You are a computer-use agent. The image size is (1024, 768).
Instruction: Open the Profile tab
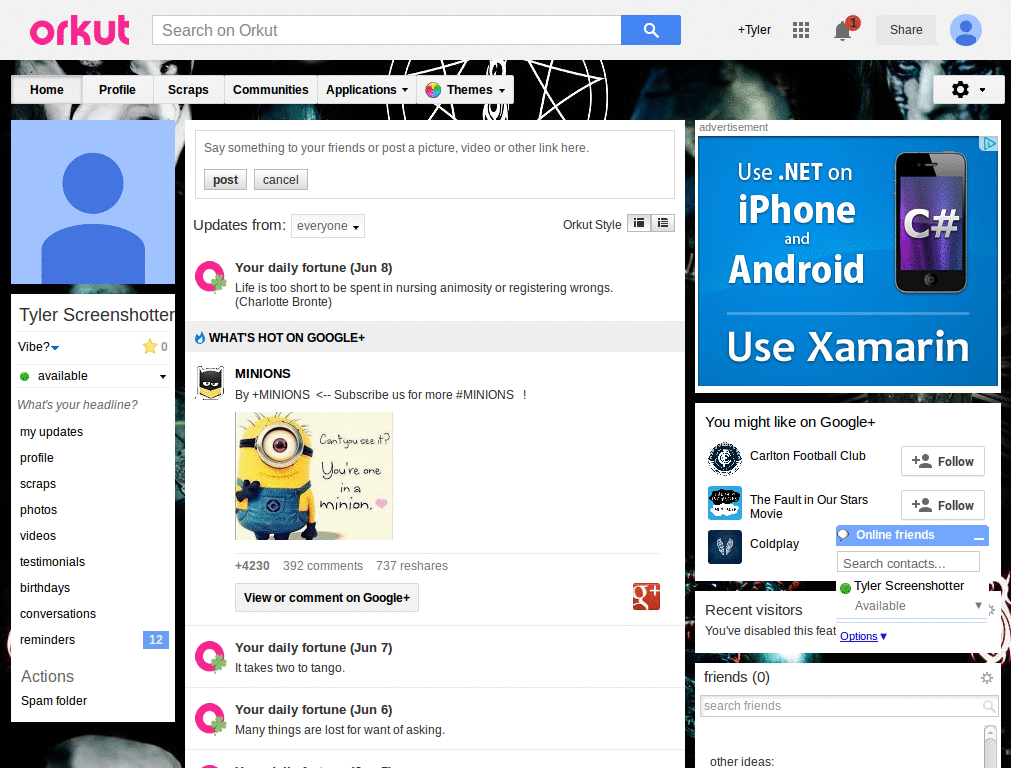tap(118, 89)
